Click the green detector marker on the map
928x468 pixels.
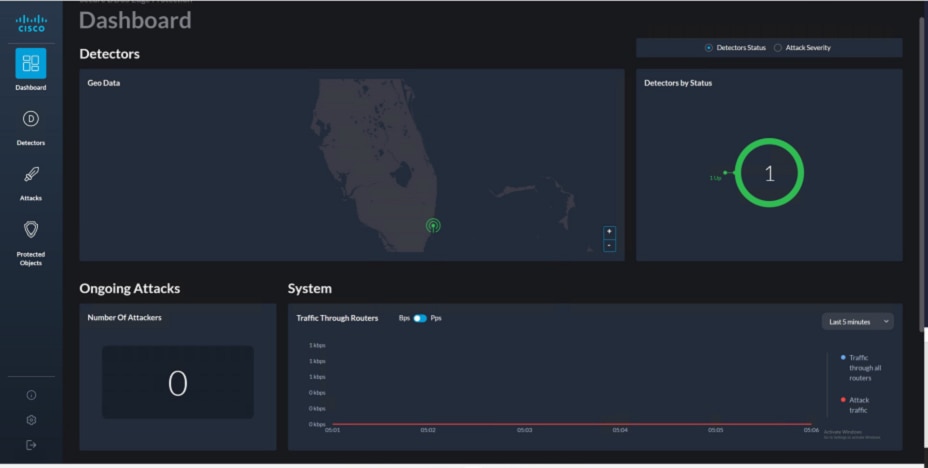pyautogui.click(x=433, y=225)
